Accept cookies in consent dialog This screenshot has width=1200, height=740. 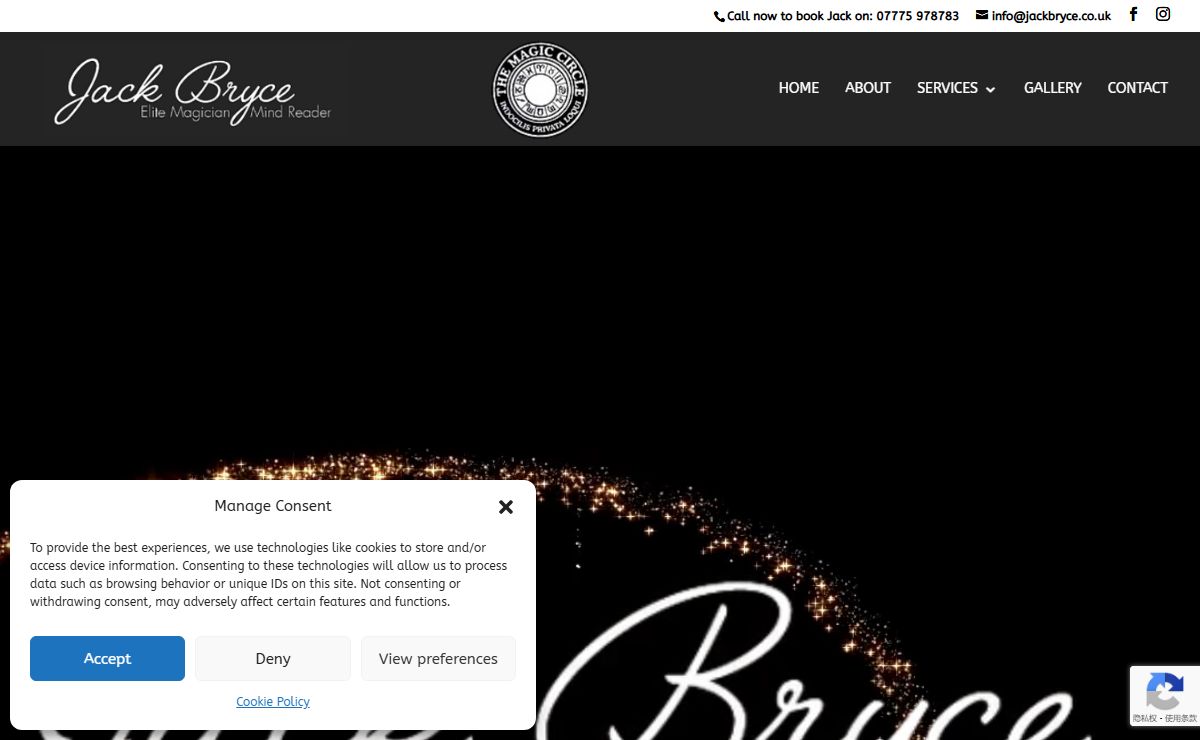[107, 658]
